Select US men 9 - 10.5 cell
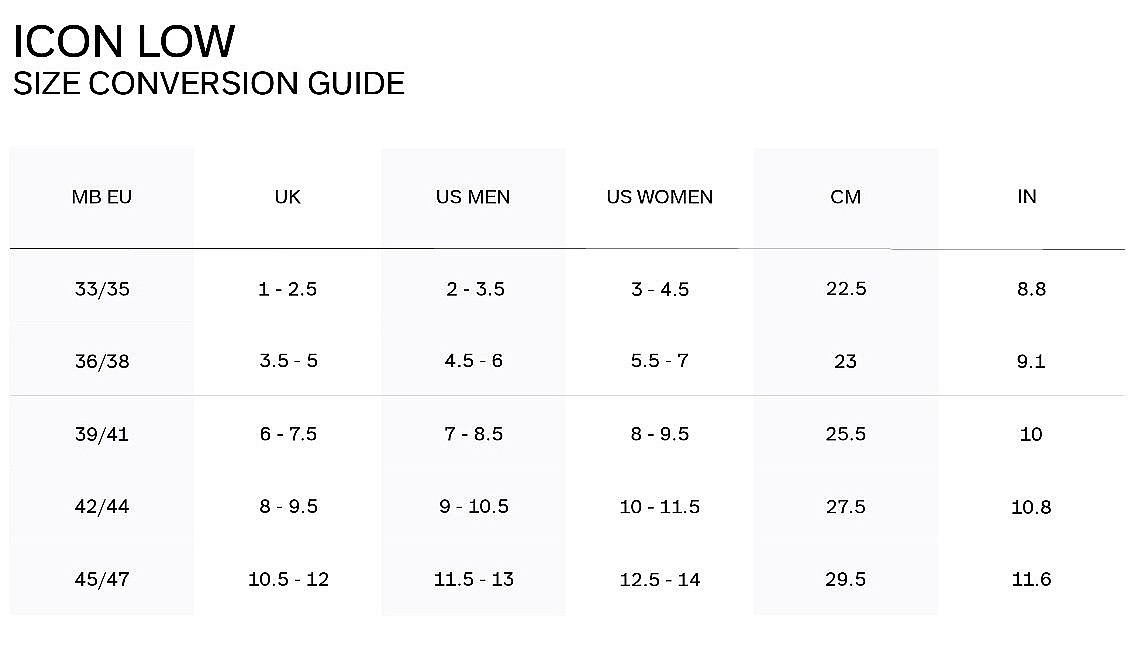The height and width of the screenshot is (649, 1142). pyautogui.click(x=474, y=506)
